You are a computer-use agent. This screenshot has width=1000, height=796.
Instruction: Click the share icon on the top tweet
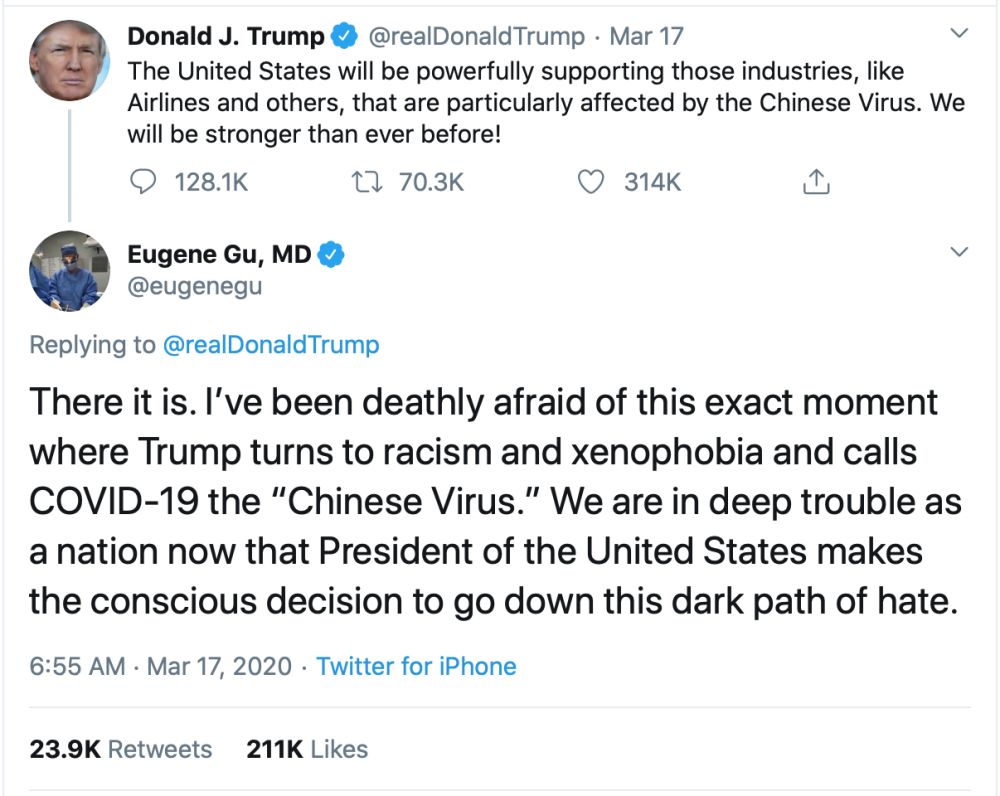pyautogui.click(x=816, y=182)
